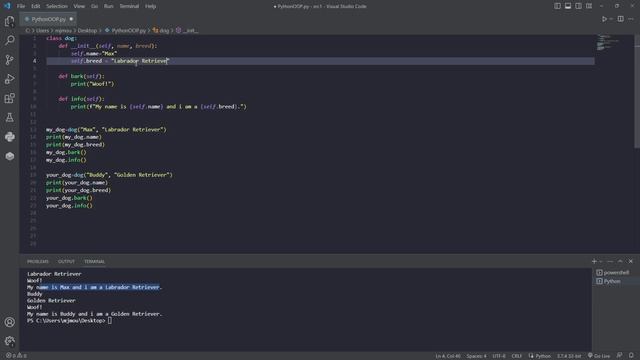
Task: Toggle the primary side bar layout icon
Action: point(557,6)
